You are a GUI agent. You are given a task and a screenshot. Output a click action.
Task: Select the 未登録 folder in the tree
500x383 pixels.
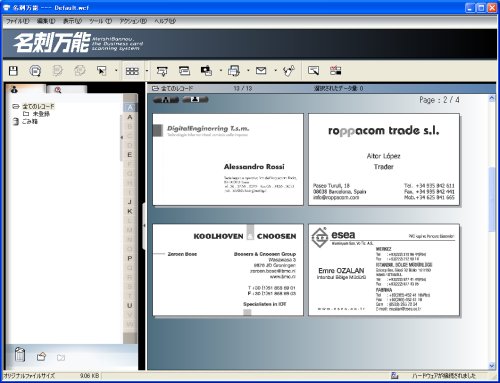click(41, 114)
